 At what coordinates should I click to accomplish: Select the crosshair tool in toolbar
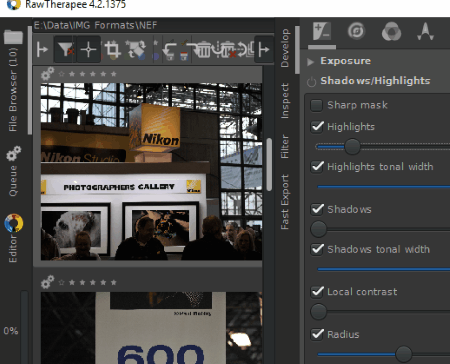[88, 50]
